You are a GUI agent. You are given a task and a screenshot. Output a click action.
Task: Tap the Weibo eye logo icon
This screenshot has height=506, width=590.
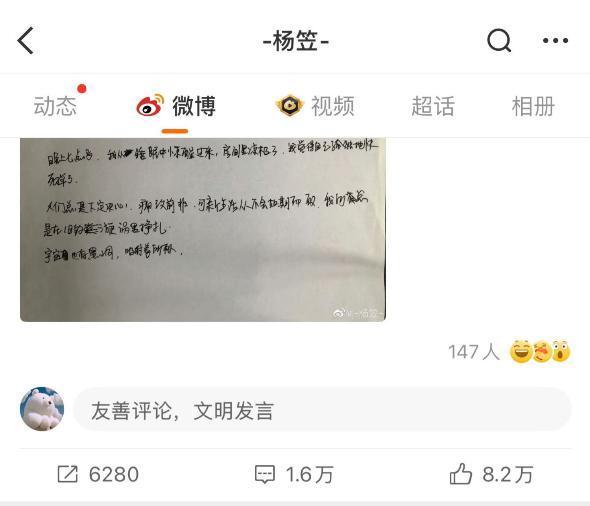point(150,105)
